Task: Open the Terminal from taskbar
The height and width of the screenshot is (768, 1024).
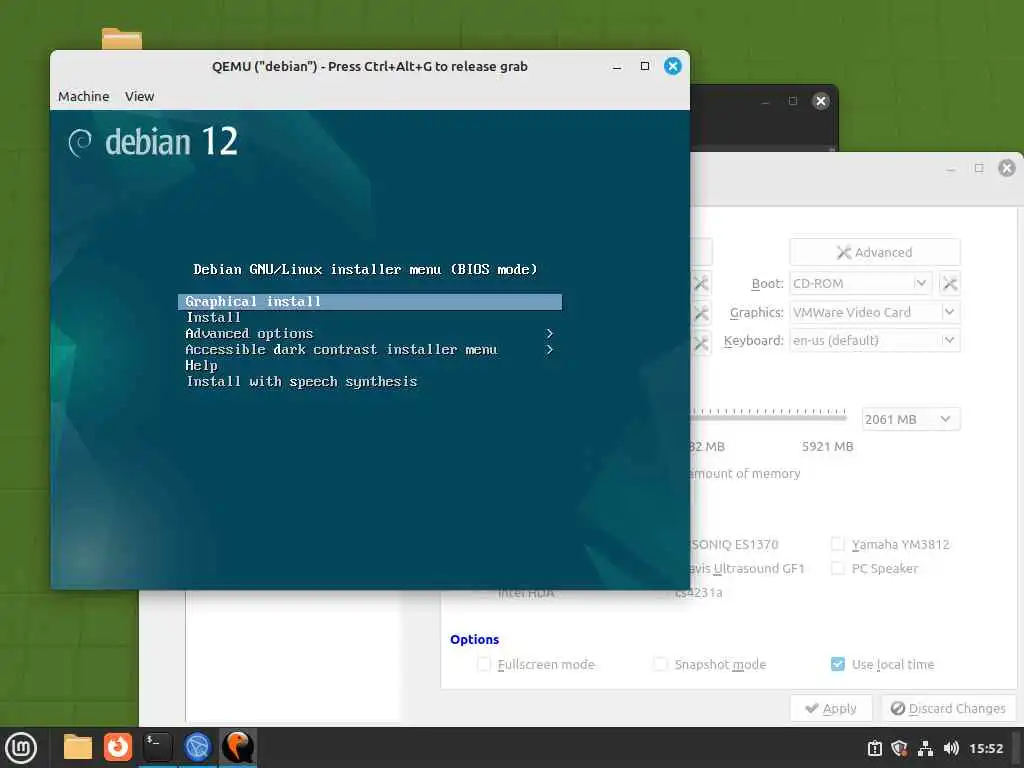Action: click(x=157, y=747)
